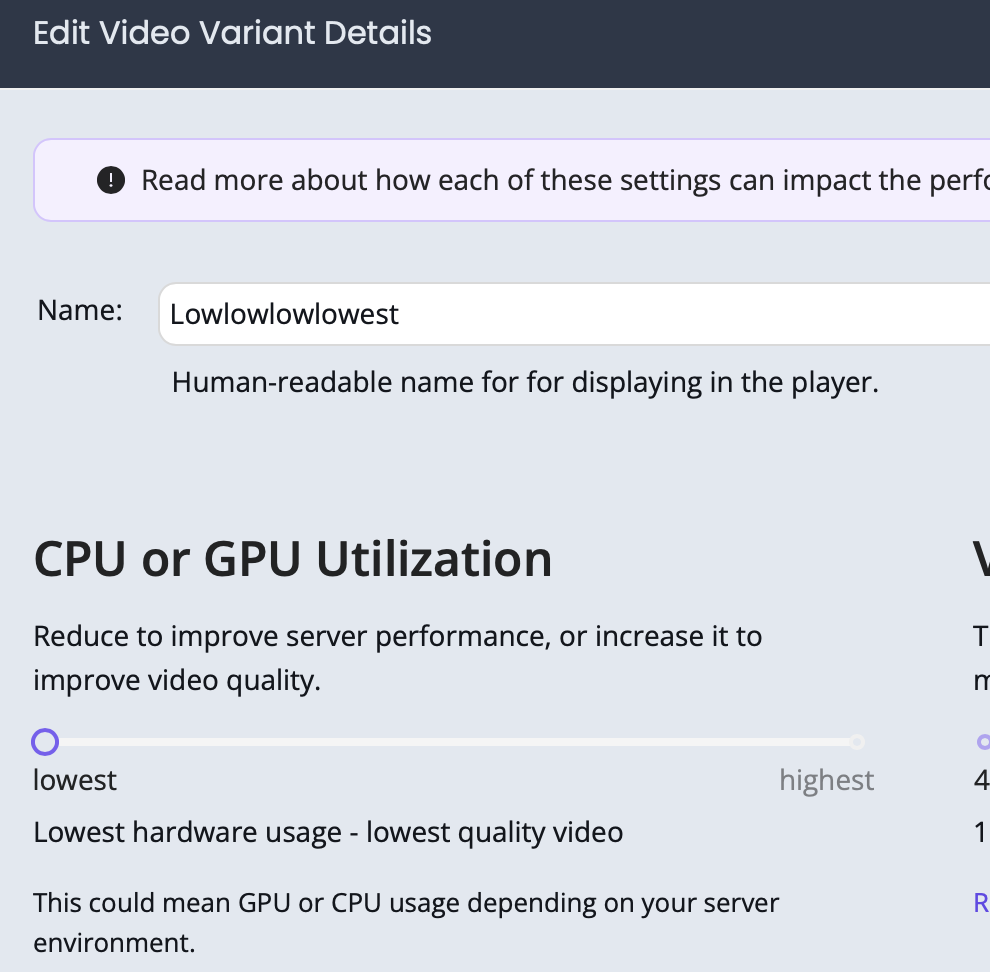Click the 'highest' label under the slider

826,780
